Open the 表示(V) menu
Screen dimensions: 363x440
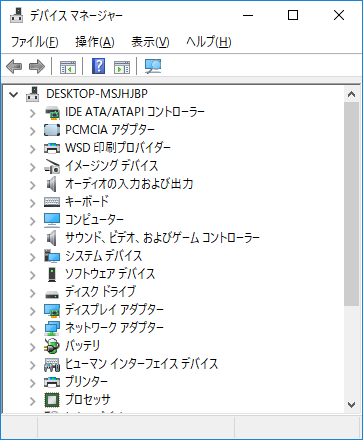[x=150, y=42]
